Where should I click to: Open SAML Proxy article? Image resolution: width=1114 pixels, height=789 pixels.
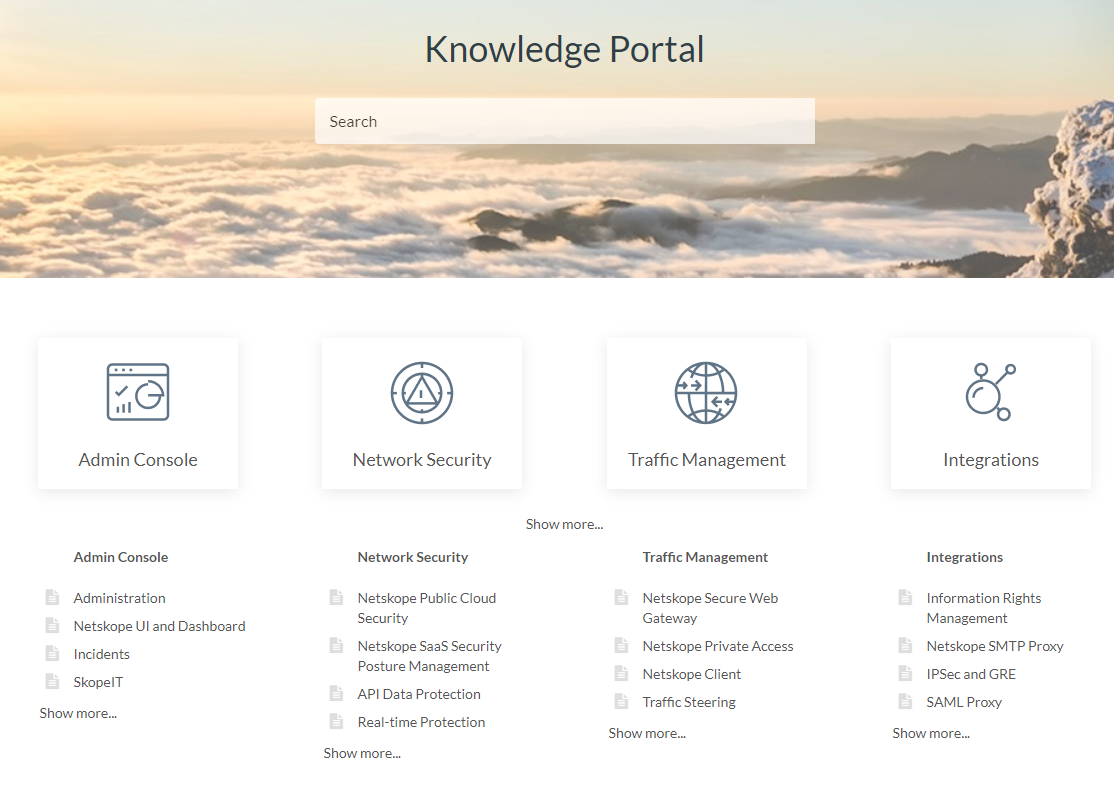[x=964, y=702]
